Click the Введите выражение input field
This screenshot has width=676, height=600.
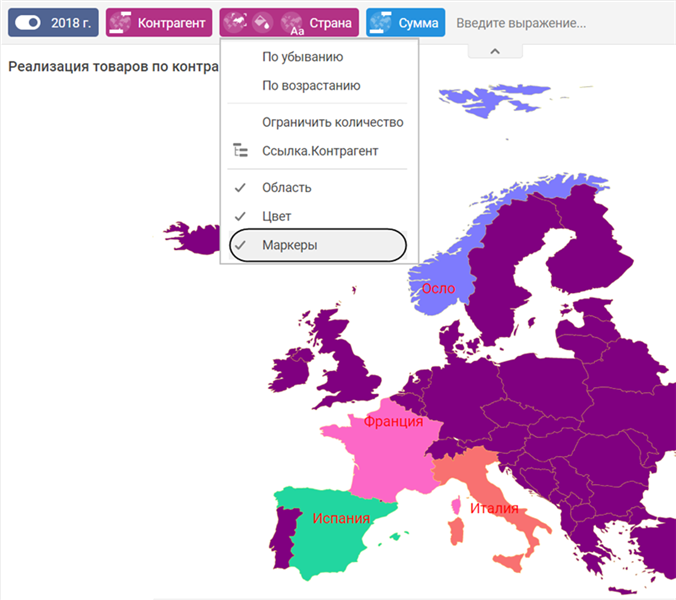coord(521,22)
